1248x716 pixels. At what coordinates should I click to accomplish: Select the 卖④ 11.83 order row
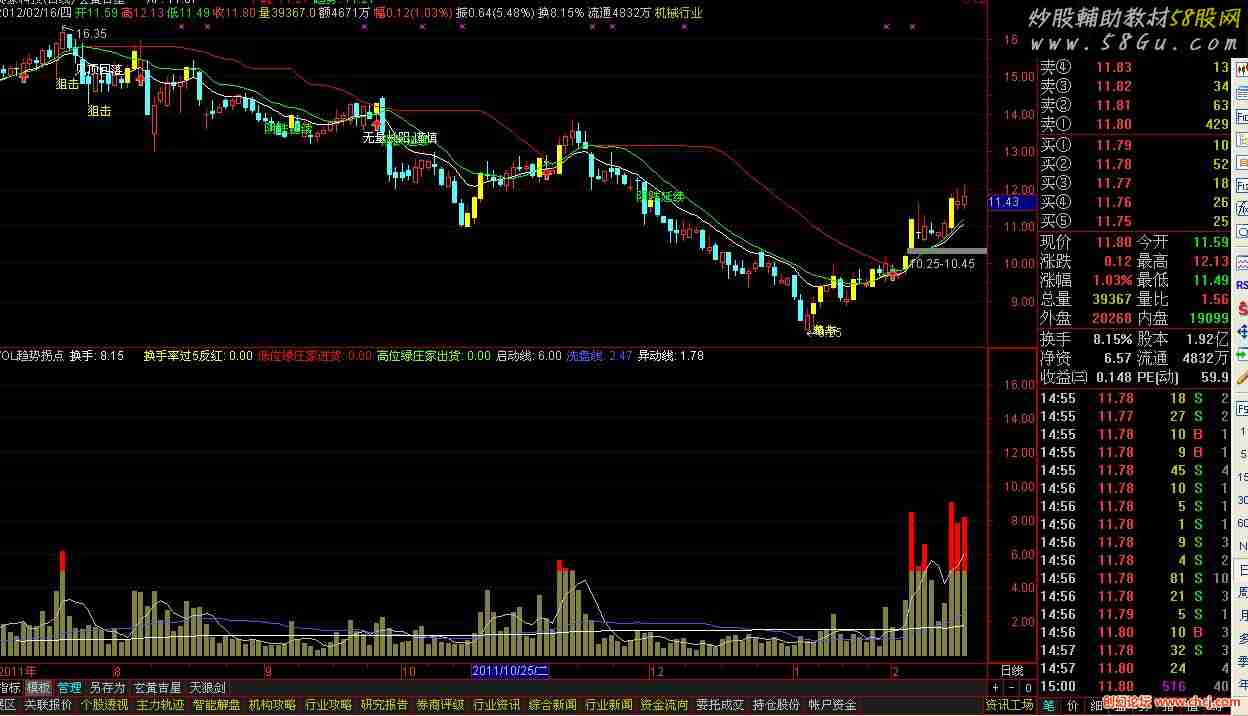point(1135,67)
